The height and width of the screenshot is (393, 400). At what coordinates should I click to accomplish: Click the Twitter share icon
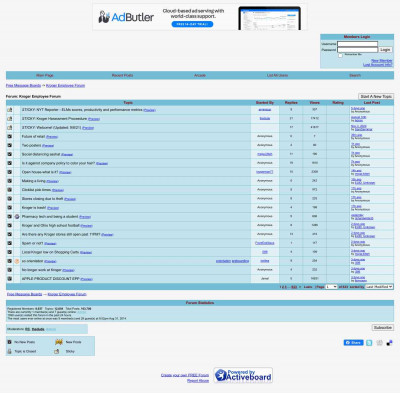(x=369, y=343)
